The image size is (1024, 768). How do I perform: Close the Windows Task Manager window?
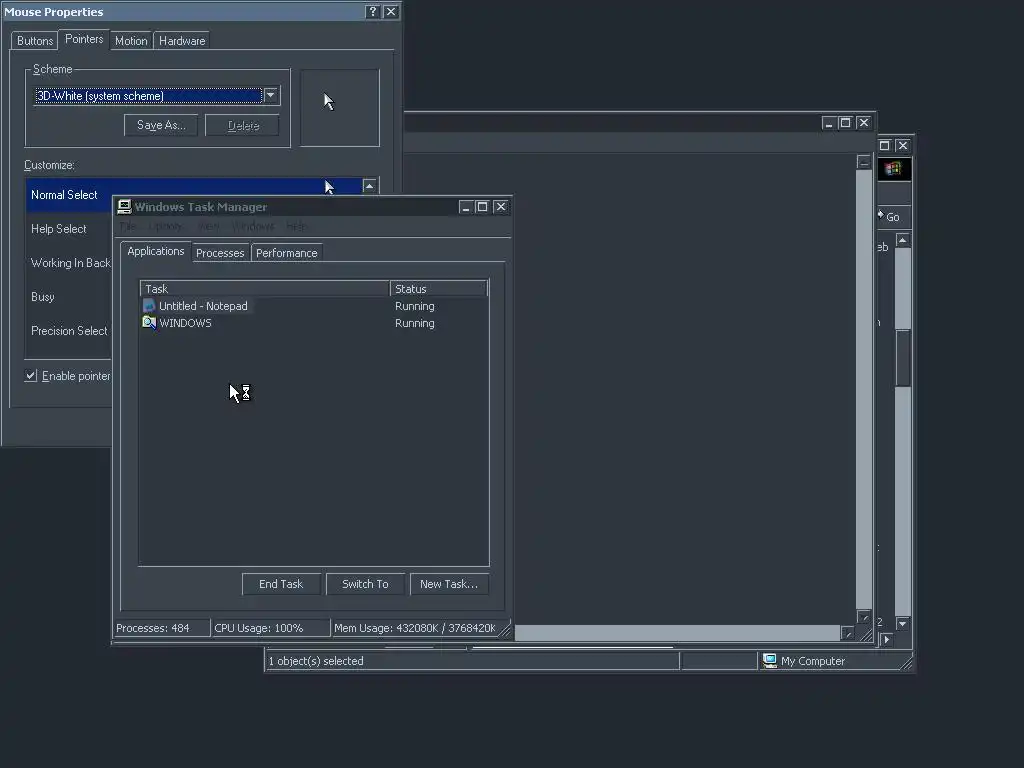pyautogui.click(x=501, y=207)
